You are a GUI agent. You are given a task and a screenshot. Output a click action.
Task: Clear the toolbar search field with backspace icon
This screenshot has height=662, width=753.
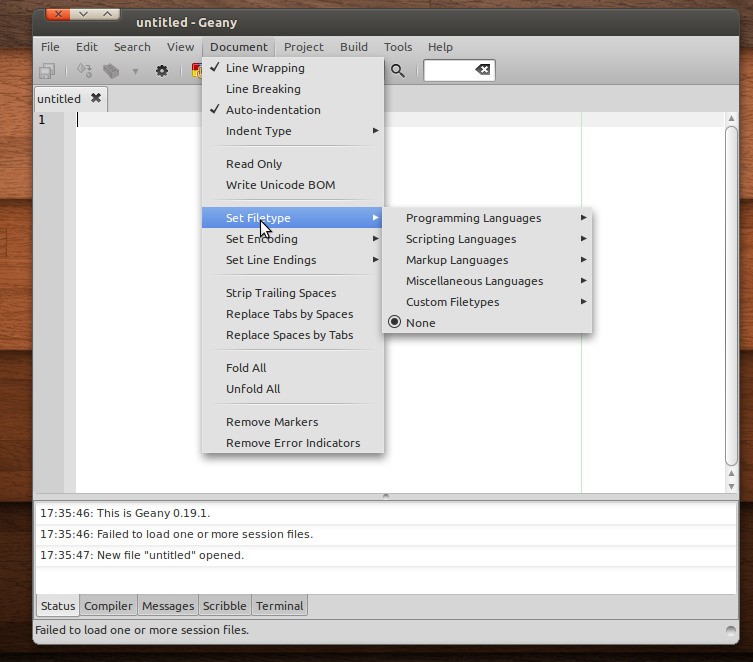click(x=482, y=70)
